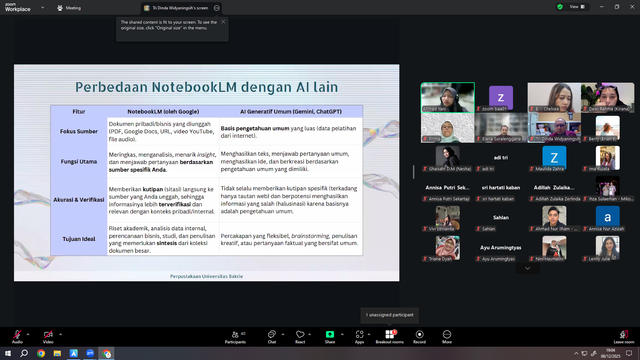Viewport: 640px width, 360px height.
Task: Click the green security shield icon
Action: pos(560,7)
